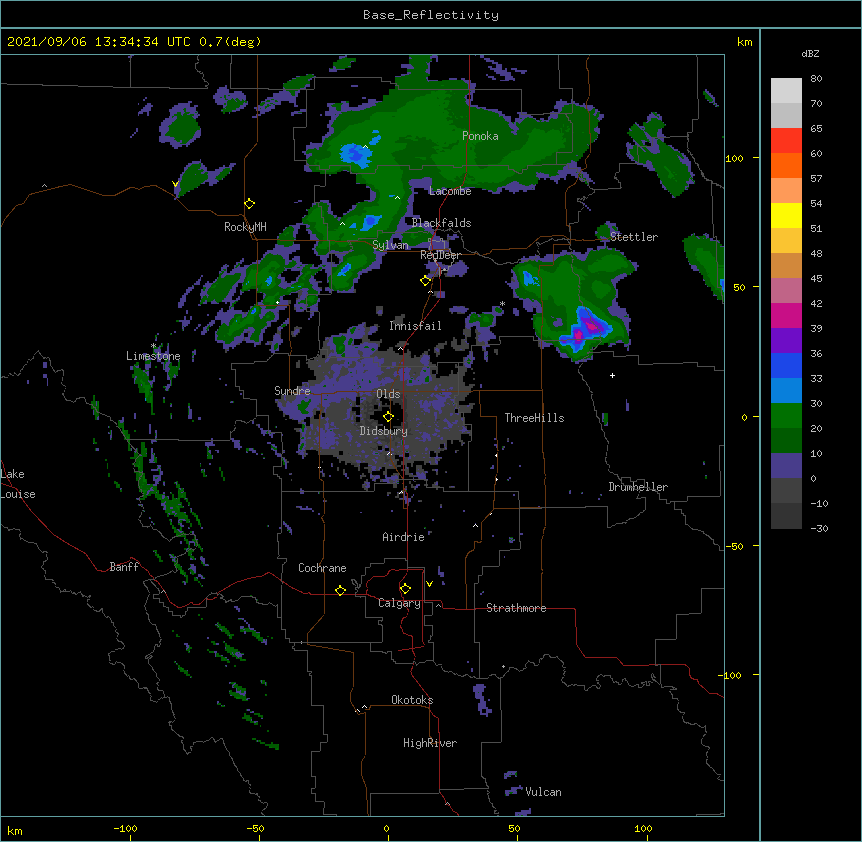Image resolution: width=862 pixels, height=842 pixels.
Task: Select the dark orange swatch in the dBZ legend
Action: 786,165
